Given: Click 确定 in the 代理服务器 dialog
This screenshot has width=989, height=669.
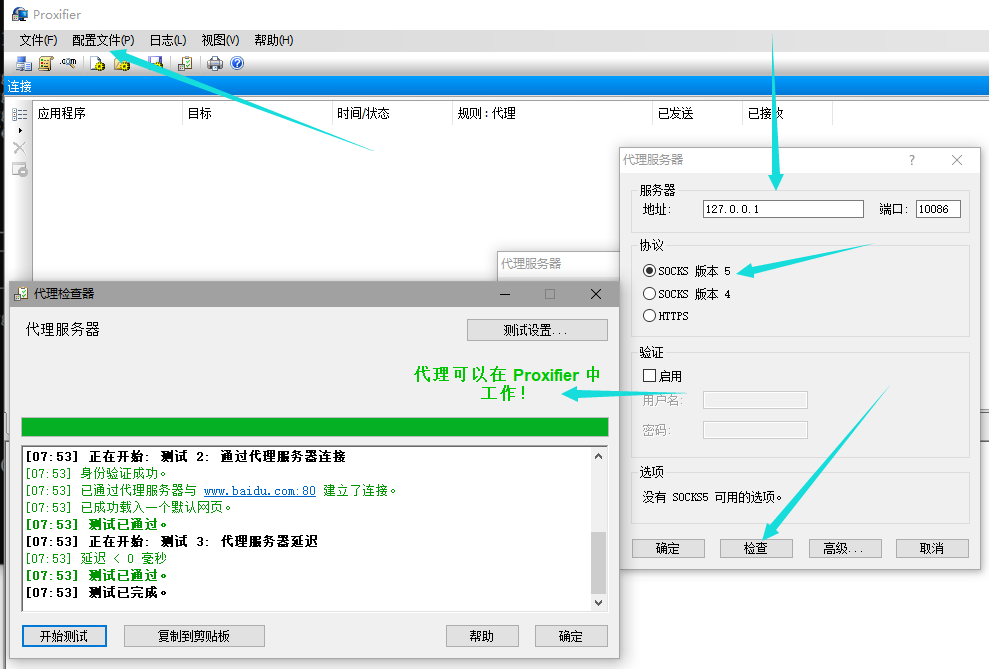Looking at the screenshot, I should pos(668,549).
